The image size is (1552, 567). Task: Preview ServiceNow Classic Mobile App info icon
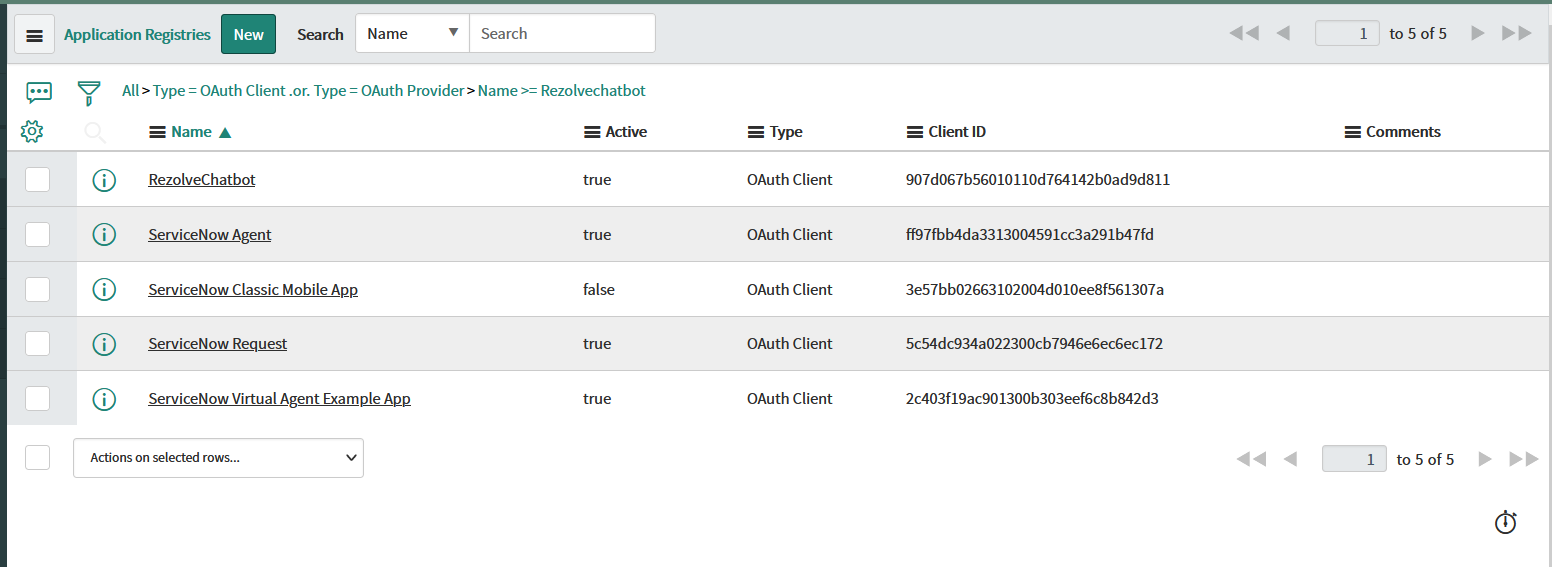tap(104, 290)
